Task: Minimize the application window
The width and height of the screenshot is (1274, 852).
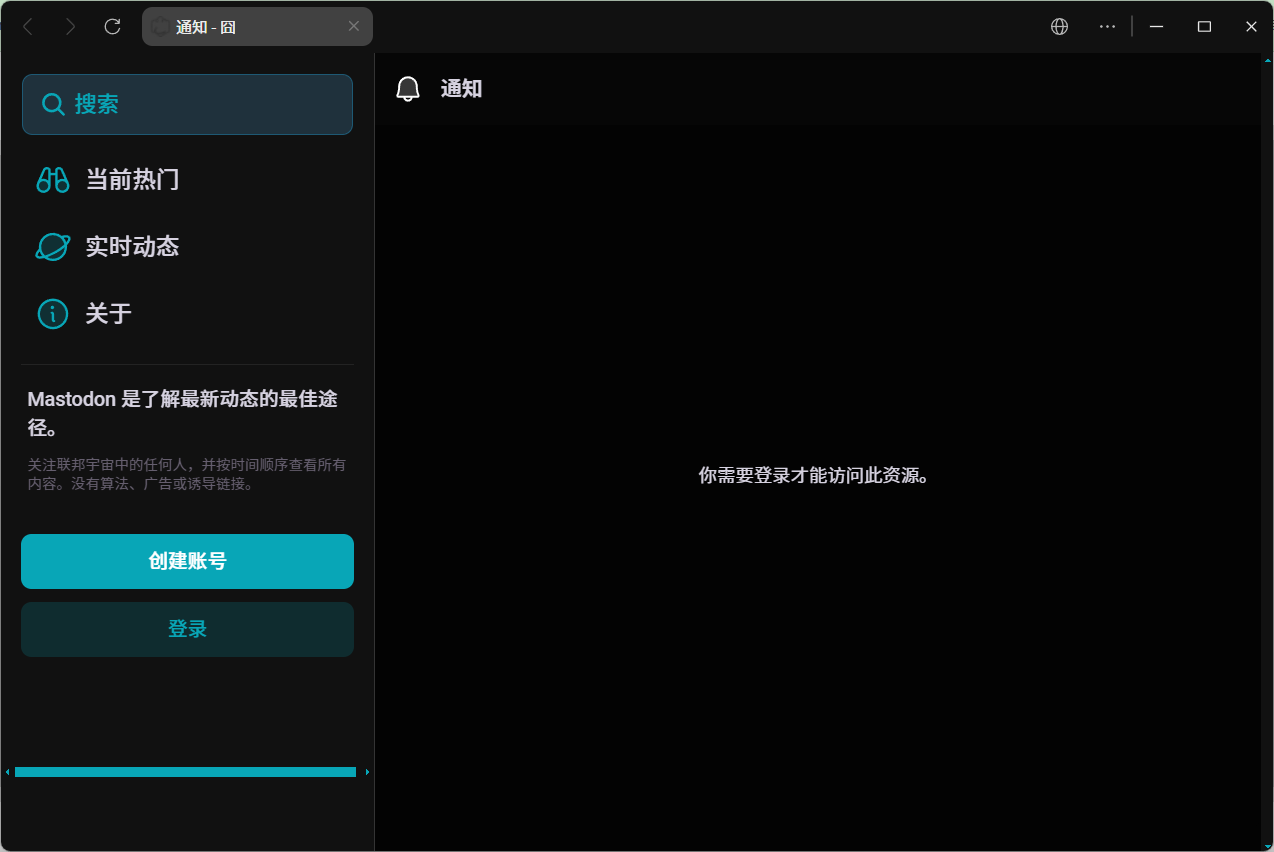Action: click(x=1157, y=27)
